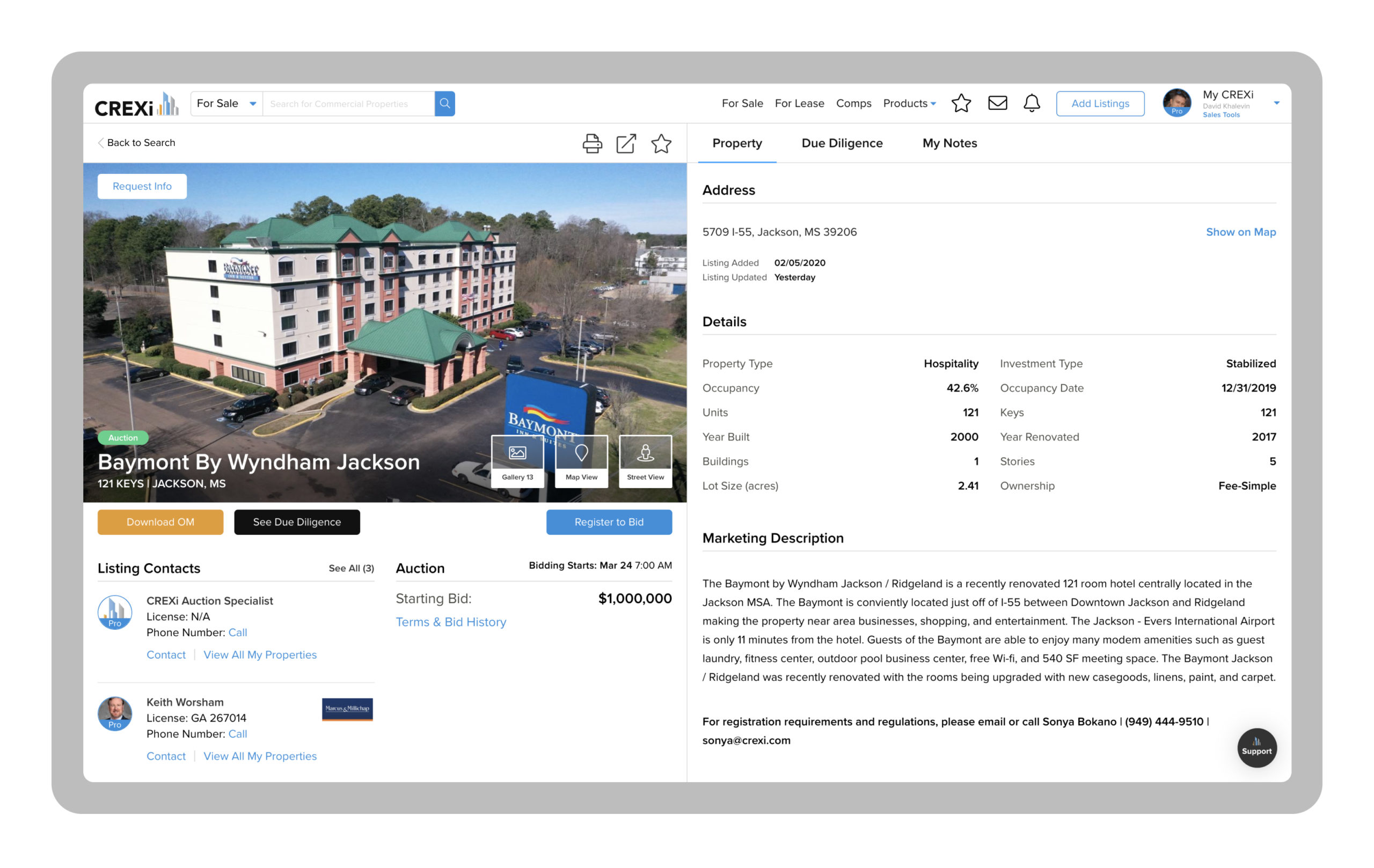Open Gallery 13 photos
This screenshot has height=868, width=1374.
click(517, 461)
